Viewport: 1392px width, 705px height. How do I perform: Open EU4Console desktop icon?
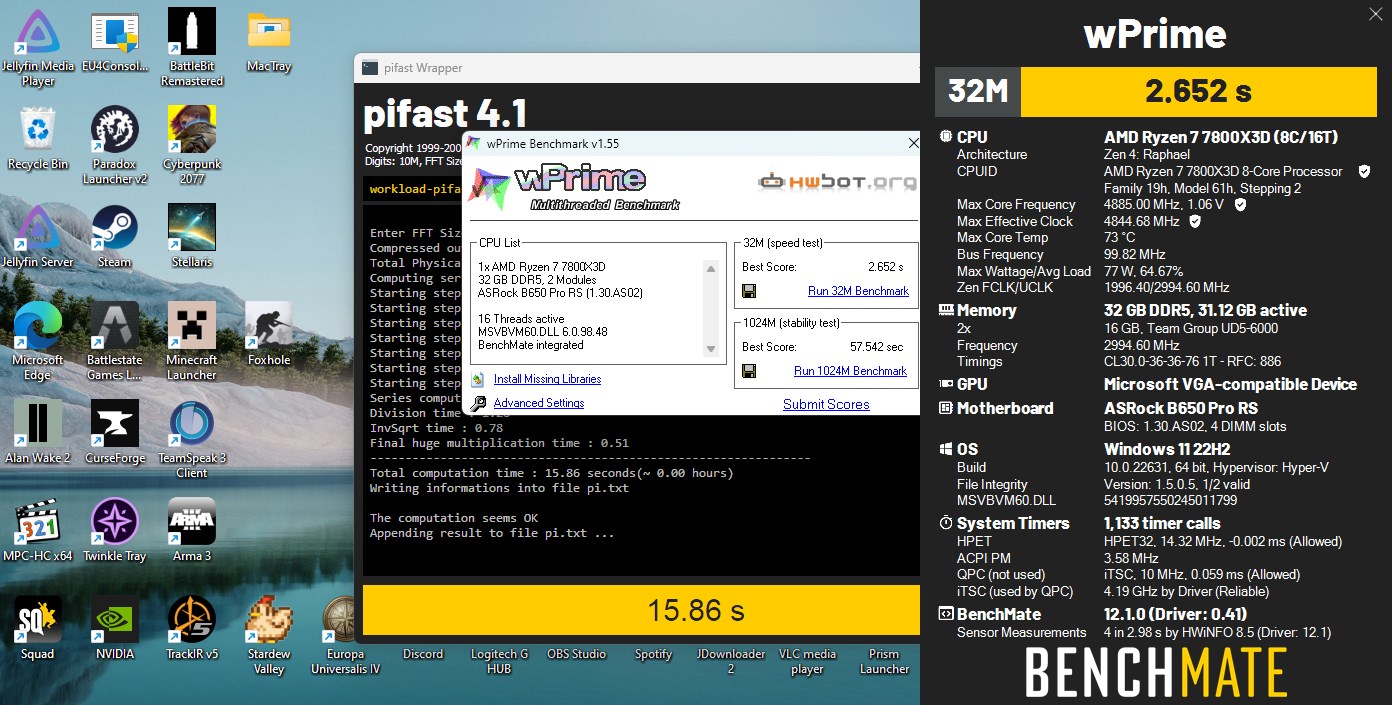coord(115,43)
